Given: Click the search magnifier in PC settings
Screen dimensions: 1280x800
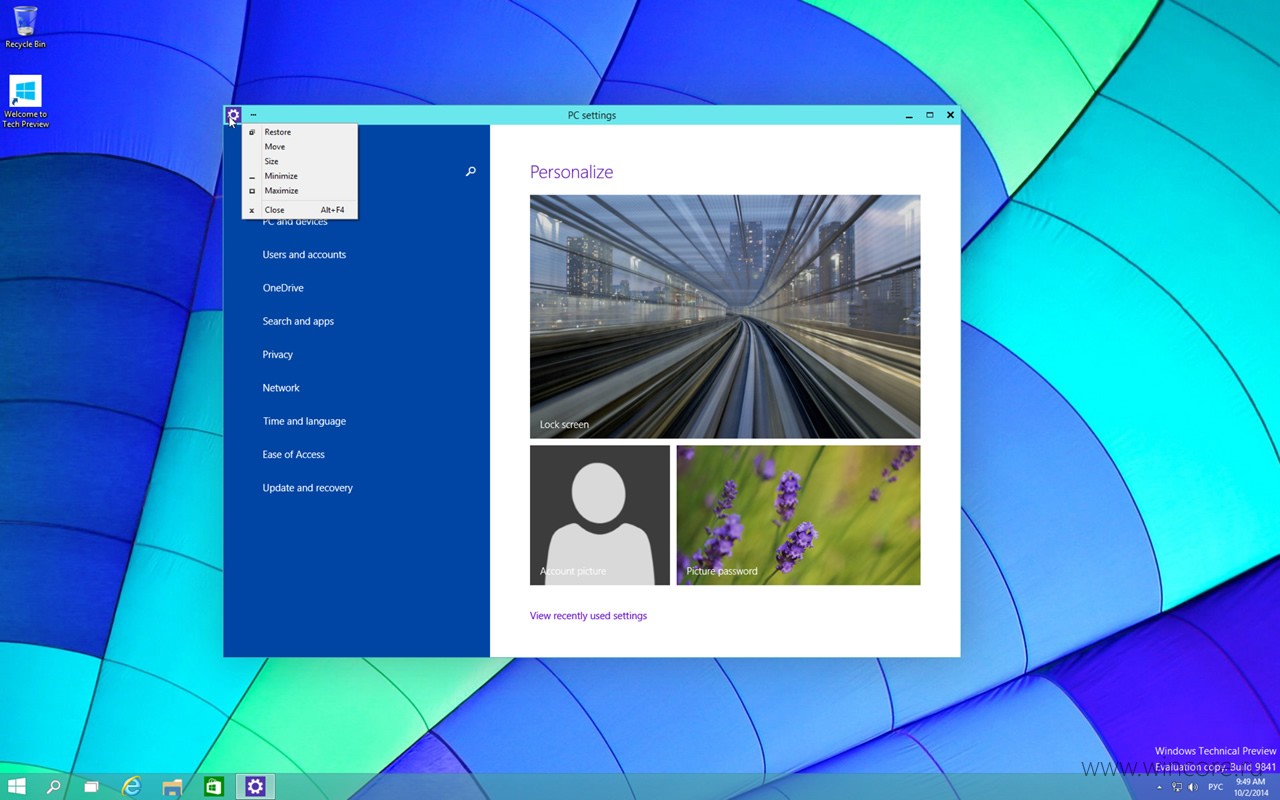Looking at the screenshot, I should [x=471, y=172].
